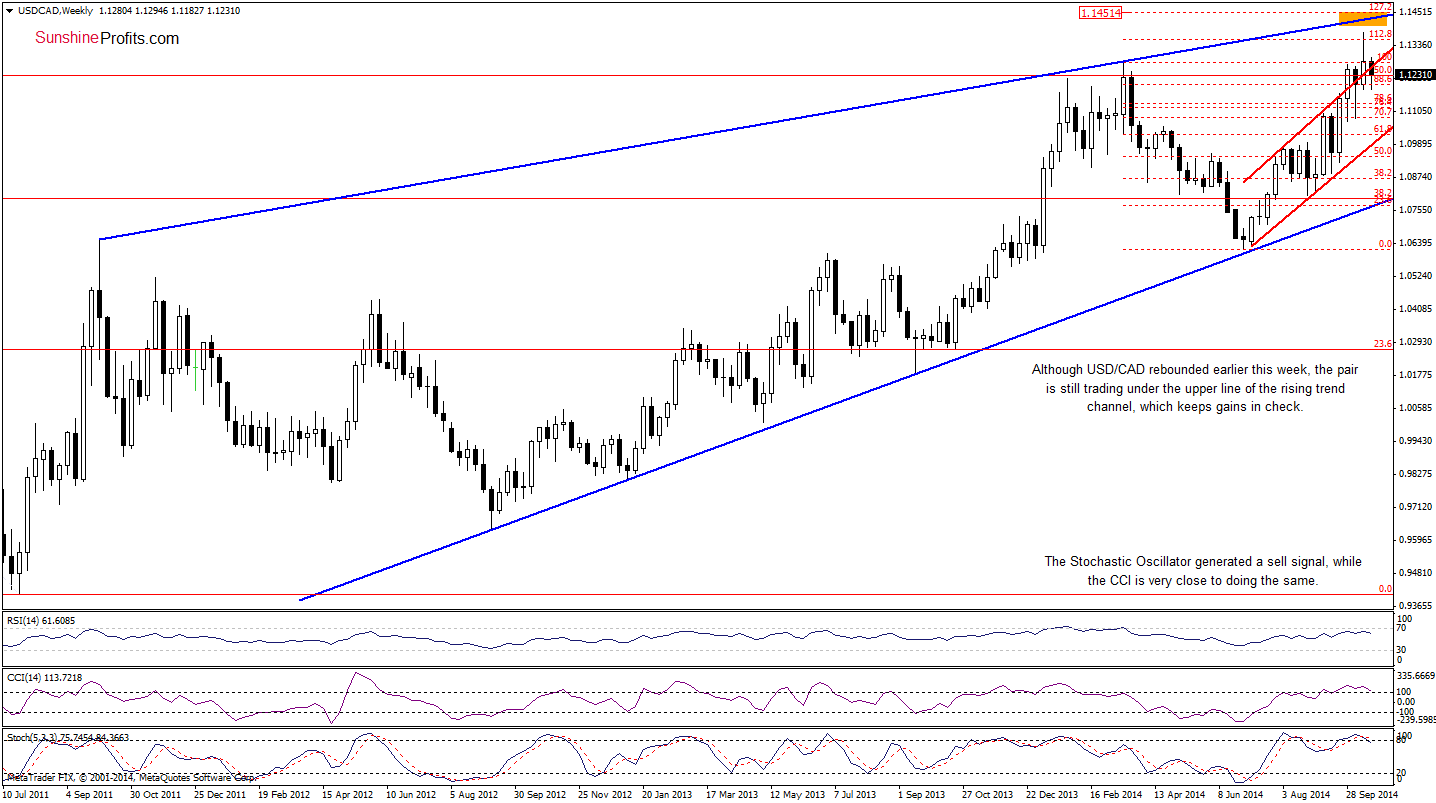The width and height of the screenshot is (1436, 803).
Task: Click the Stoch(5,3,3) indicator label
Action: [x=67, y=737]
